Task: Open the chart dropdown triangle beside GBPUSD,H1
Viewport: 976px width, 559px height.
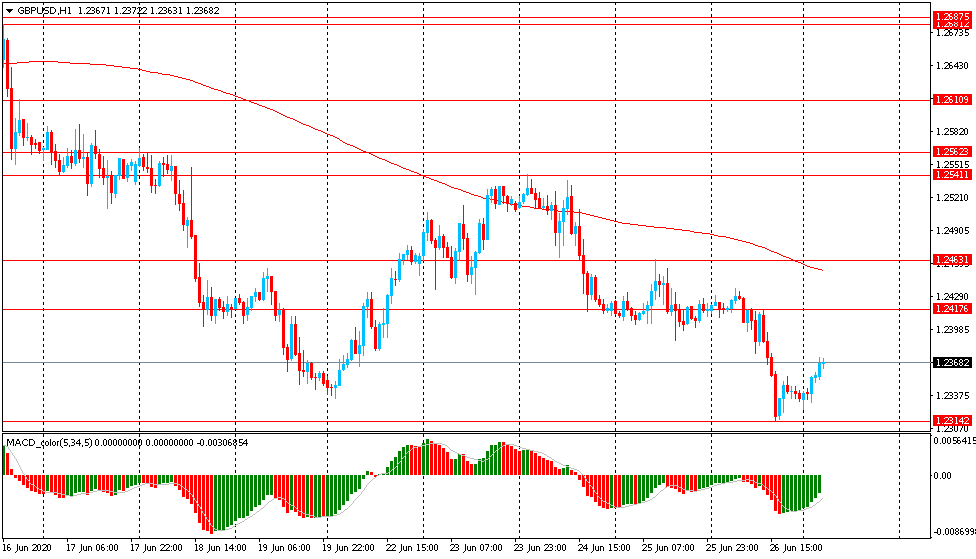Action: 9,11
